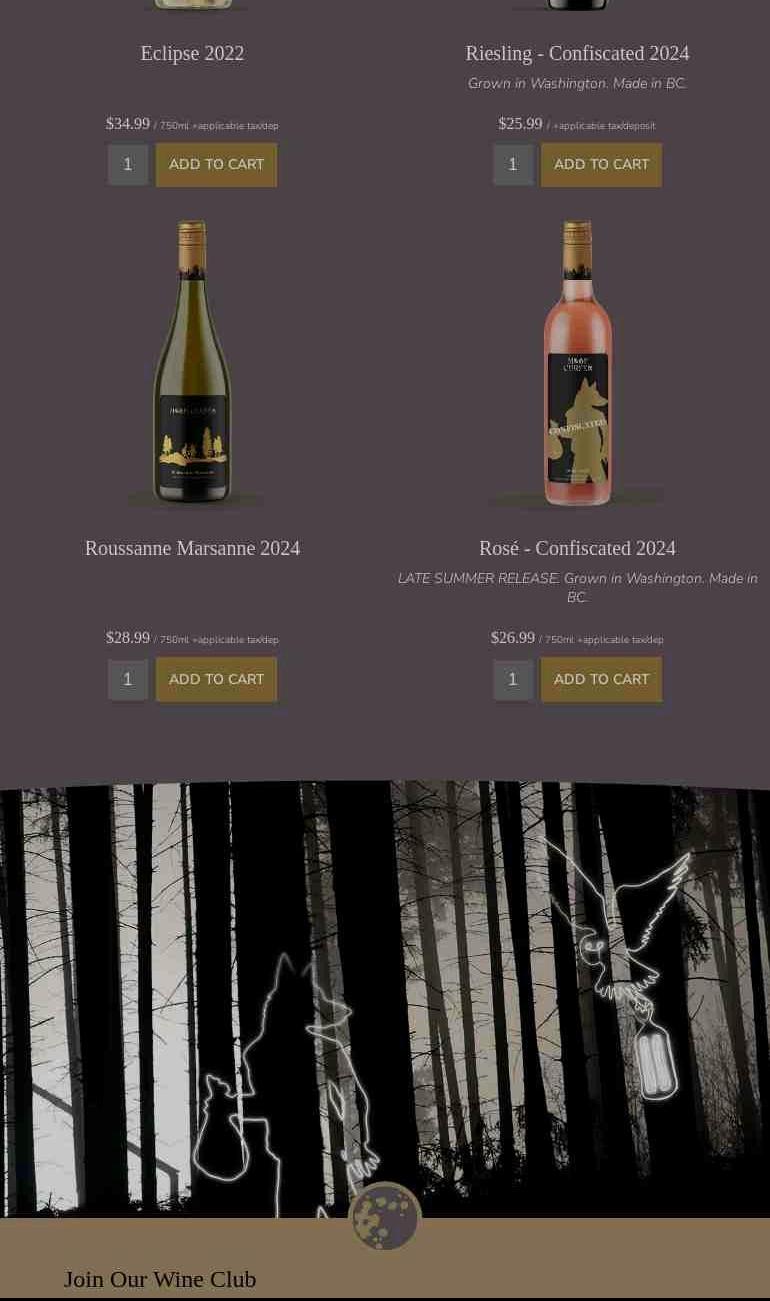Click the round moon emblem icon
The image size is (770, 1301).
(x=385, y=1217)
